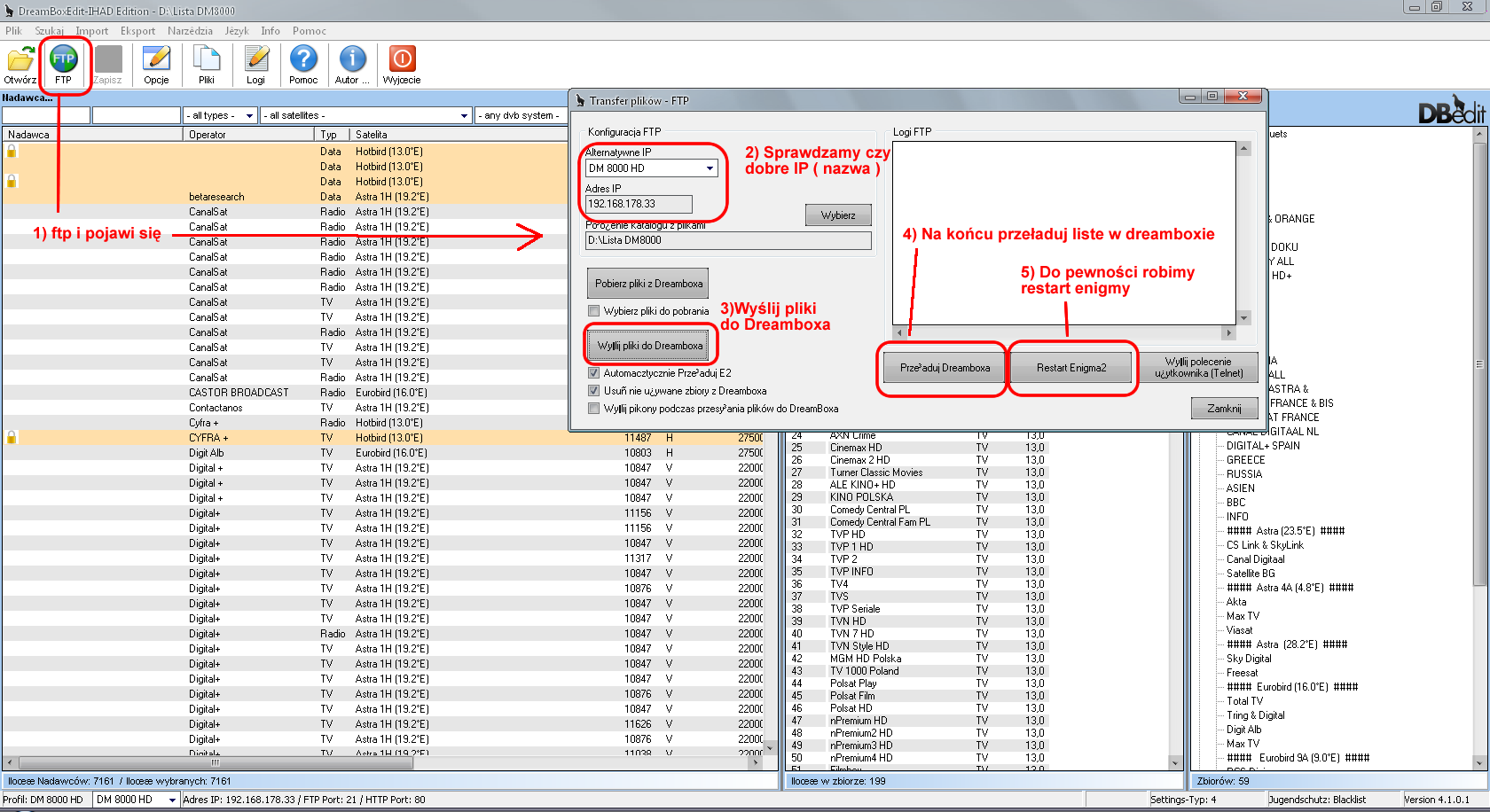Open the Narzędzia menu
This screenshot has height=812, width=1490.
[190, 31]
